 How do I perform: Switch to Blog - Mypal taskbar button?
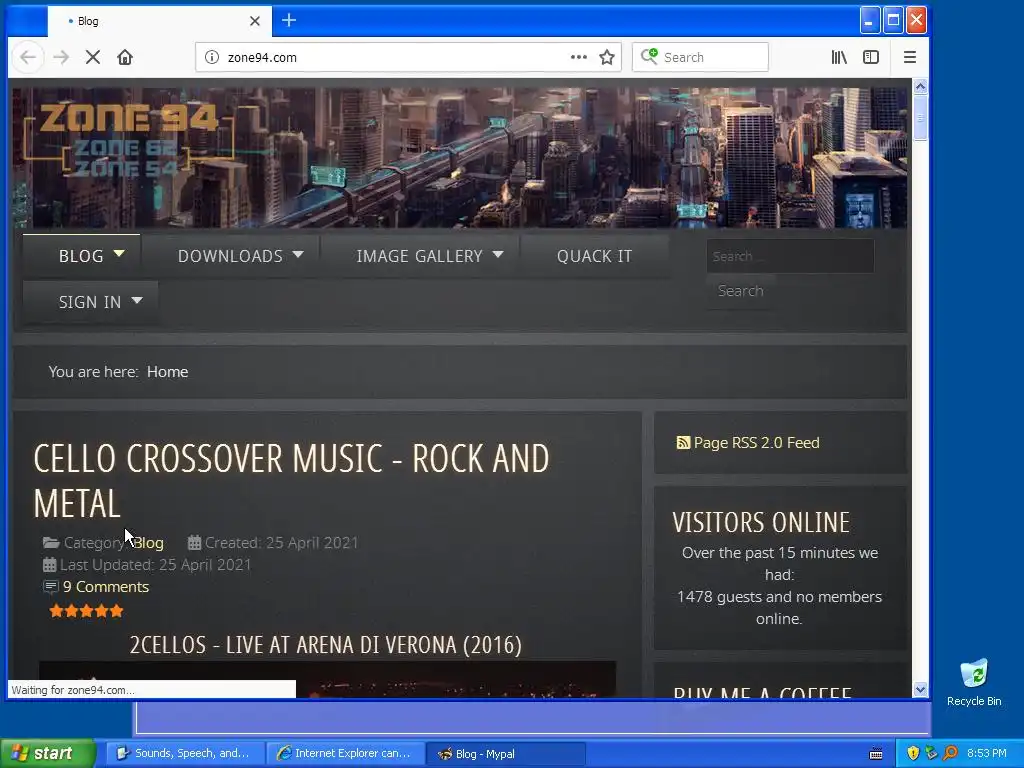pos(505,754)
